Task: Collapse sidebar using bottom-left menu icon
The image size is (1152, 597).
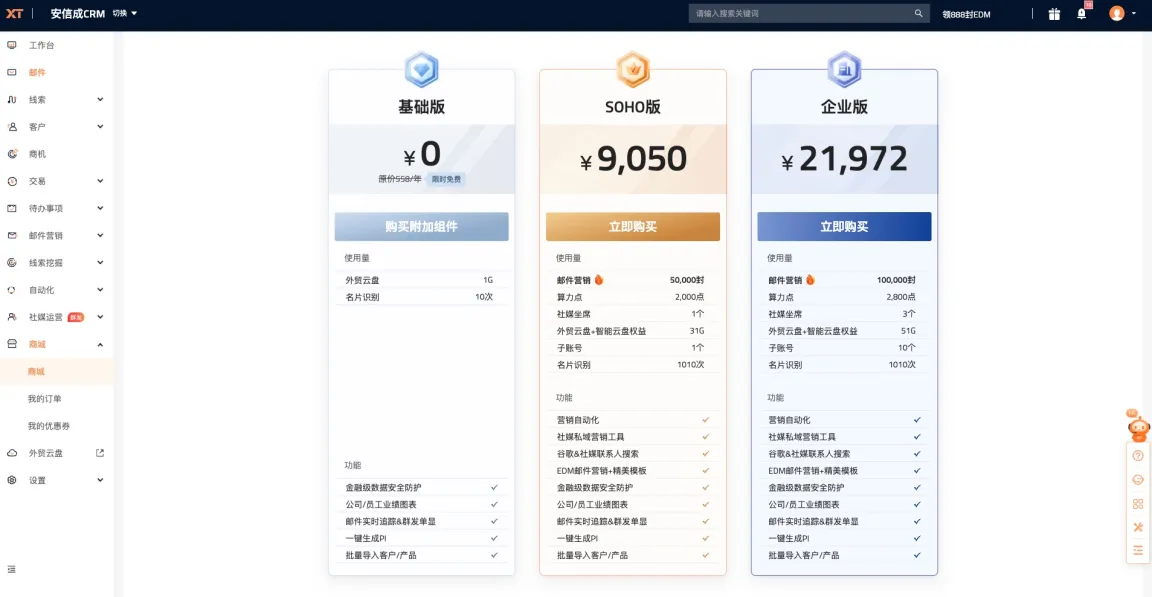Action: coord(12,569)
